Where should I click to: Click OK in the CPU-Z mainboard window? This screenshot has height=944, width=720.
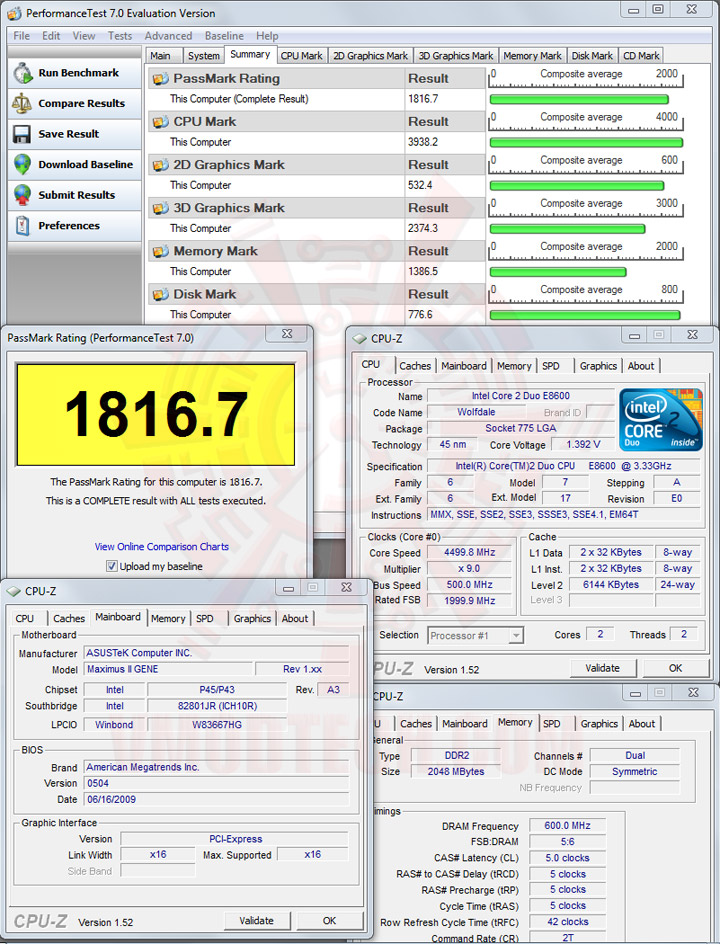[x=329, y=921]
